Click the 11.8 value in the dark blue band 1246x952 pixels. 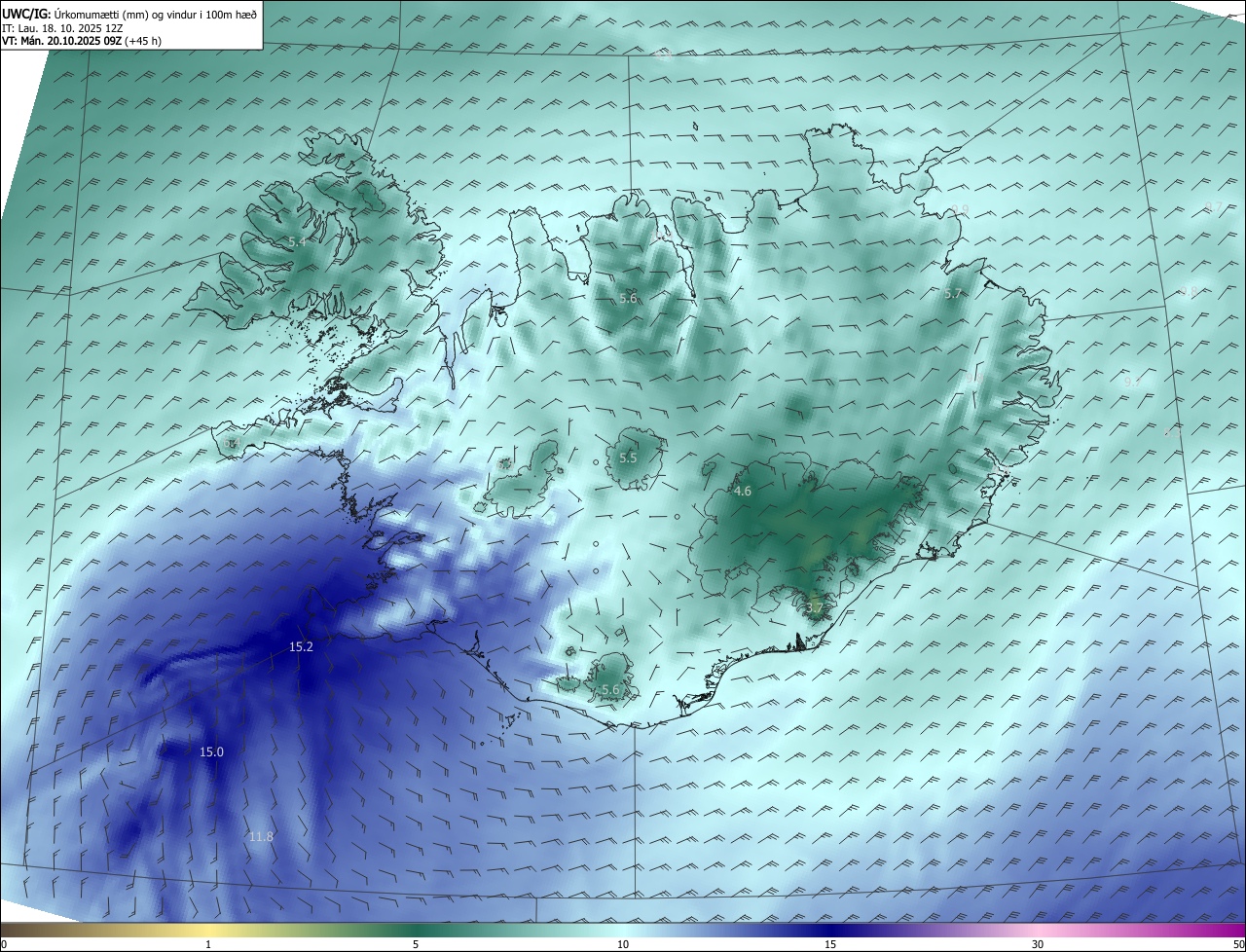pos(261,837)
